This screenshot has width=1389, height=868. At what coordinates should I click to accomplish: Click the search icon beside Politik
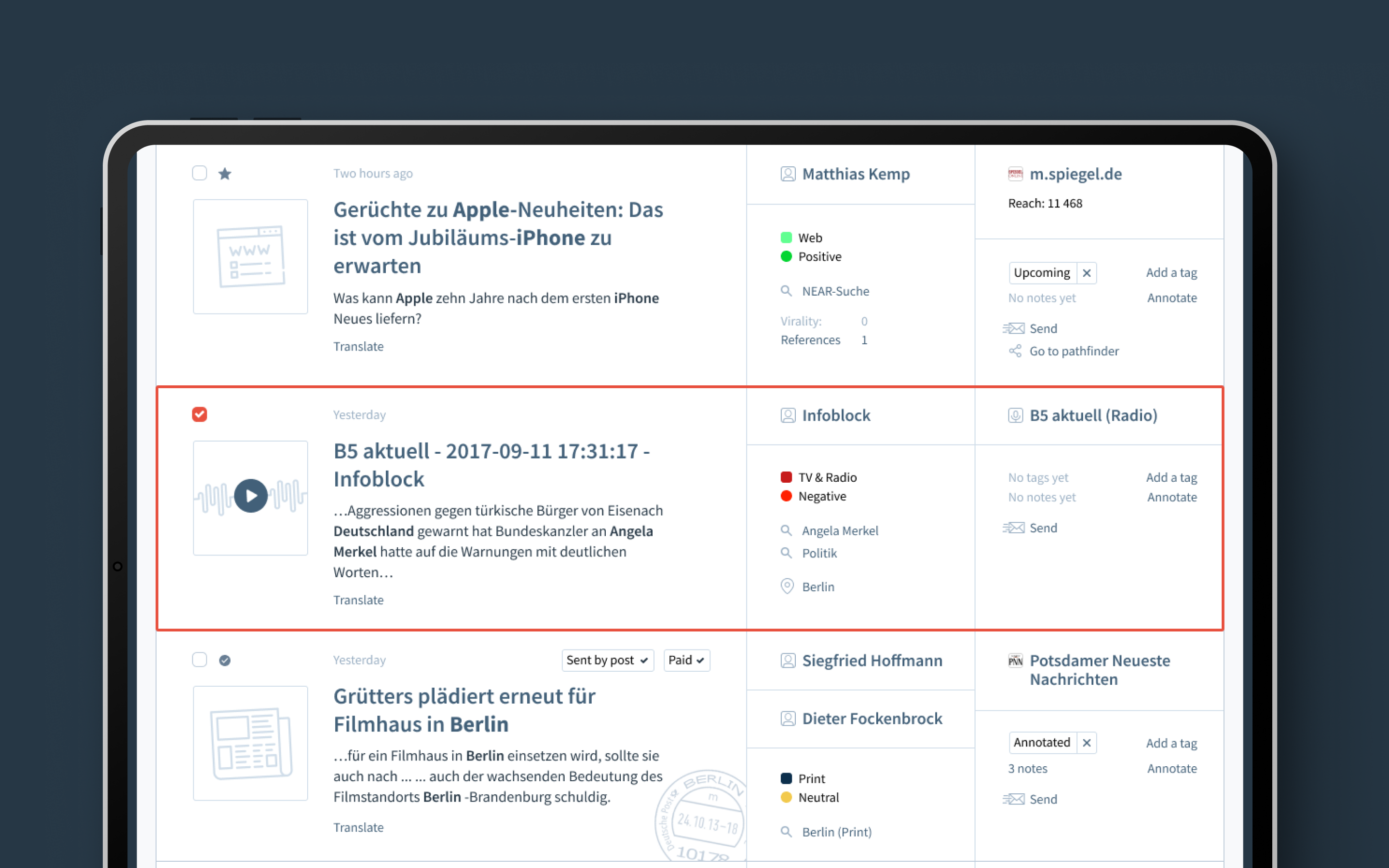tap(786, 553)
